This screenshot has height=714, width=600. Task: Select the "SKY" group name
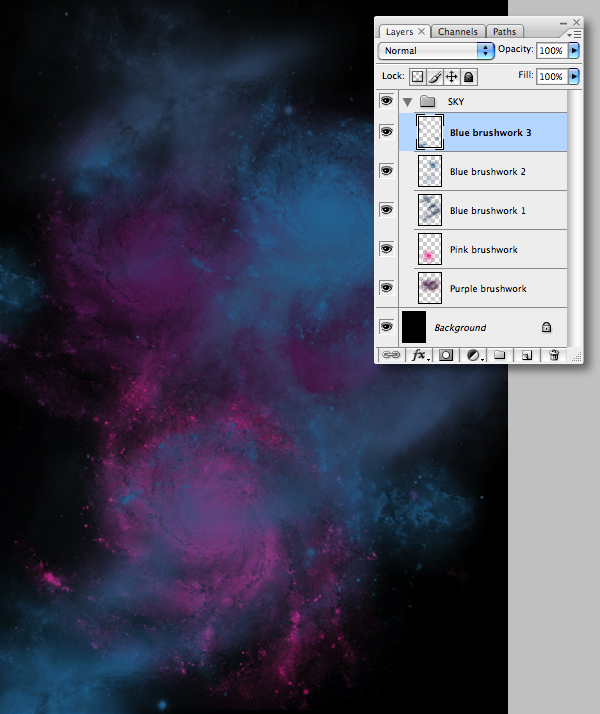click(456, 102)
